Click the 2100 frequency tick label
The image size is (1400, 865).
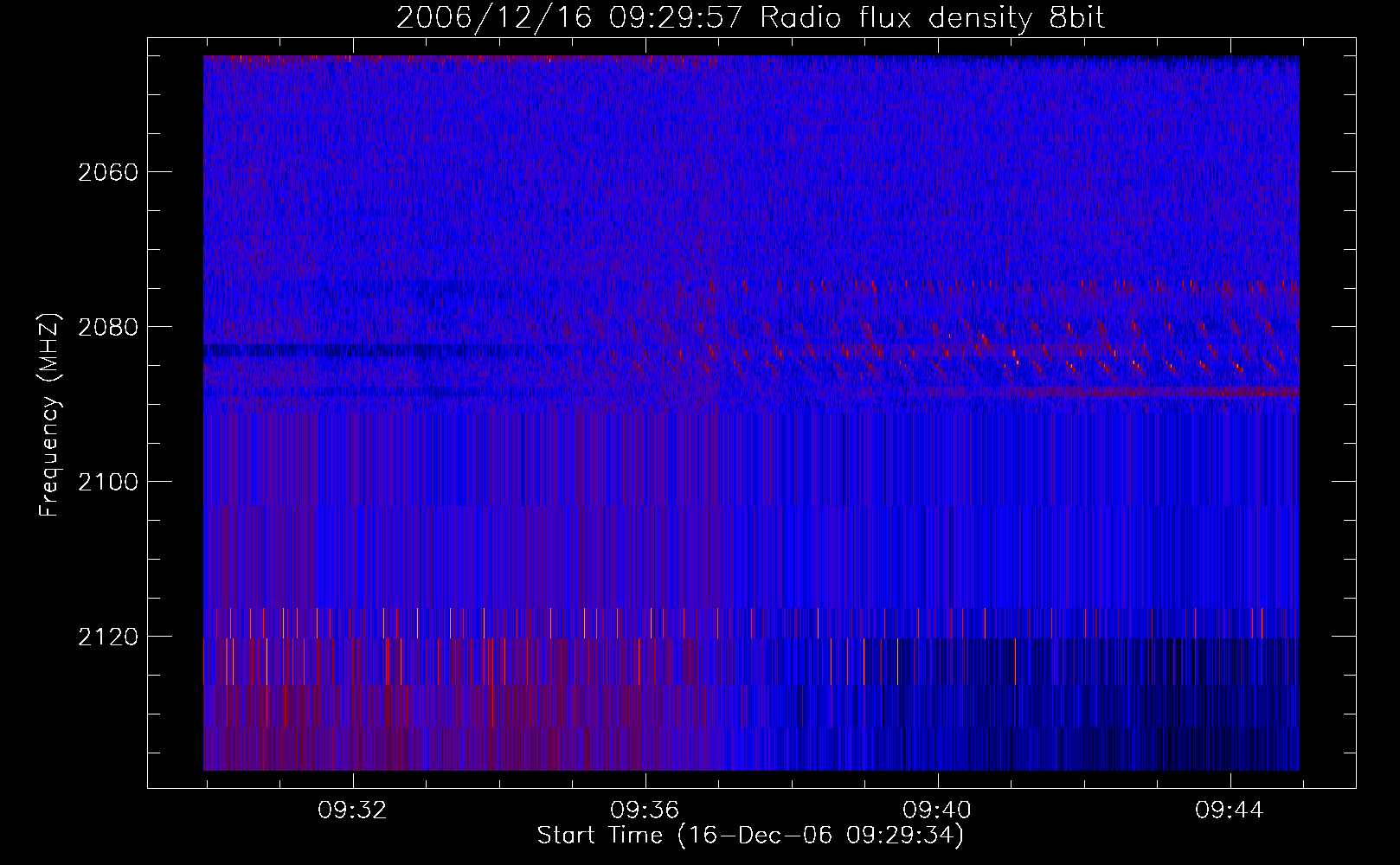[x=108, y=482]
